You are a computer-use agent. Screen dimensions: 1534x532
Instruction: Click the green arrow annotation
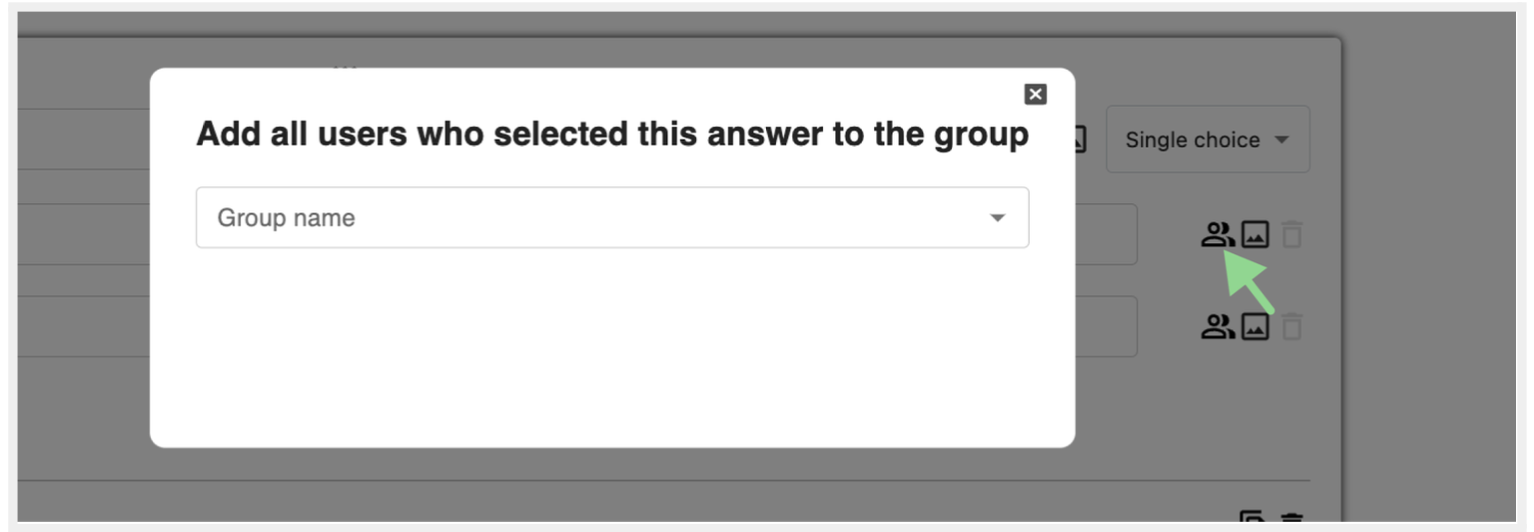[x=1250, y=285]
